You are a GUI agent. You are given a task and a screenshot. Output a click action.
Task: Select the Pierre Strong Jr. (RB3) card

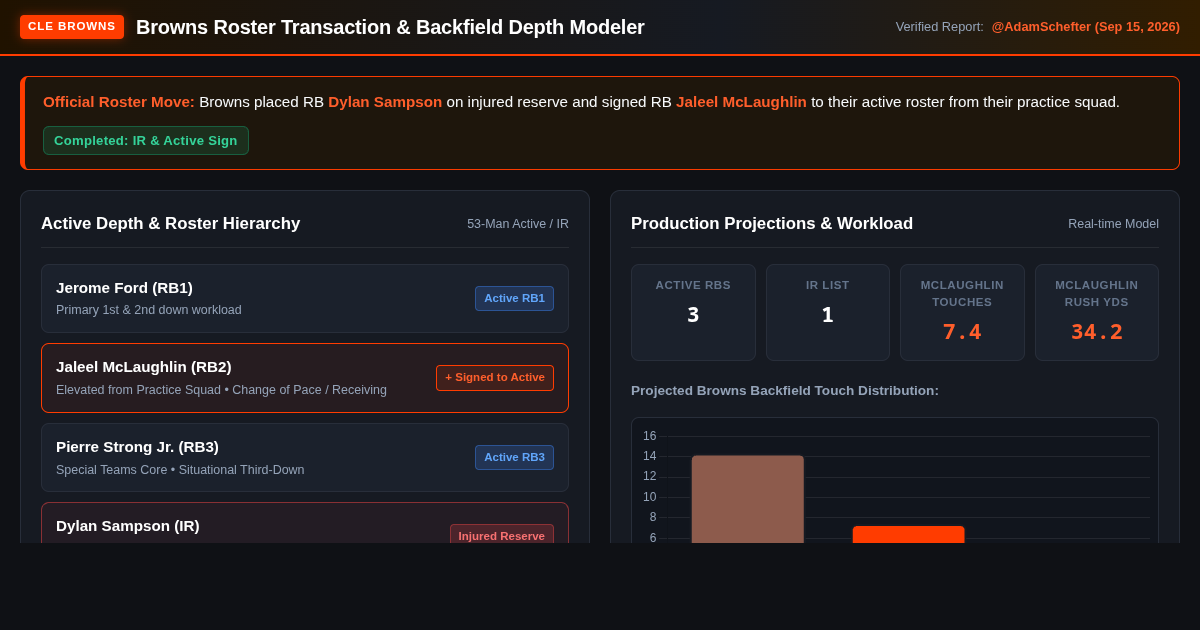click(305, 457)
